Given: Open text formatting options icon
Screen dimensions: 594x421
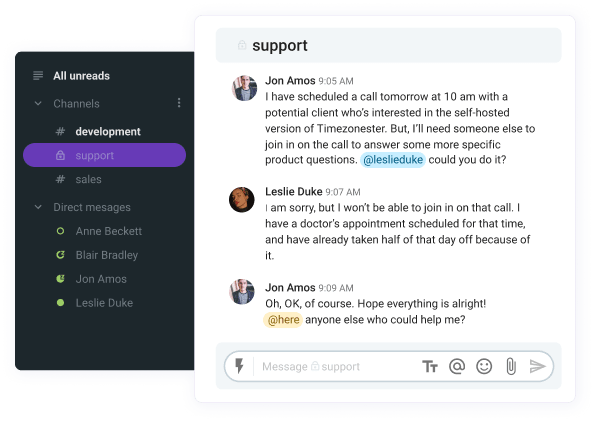Looking at the screenshot, I should coord(430,366).
